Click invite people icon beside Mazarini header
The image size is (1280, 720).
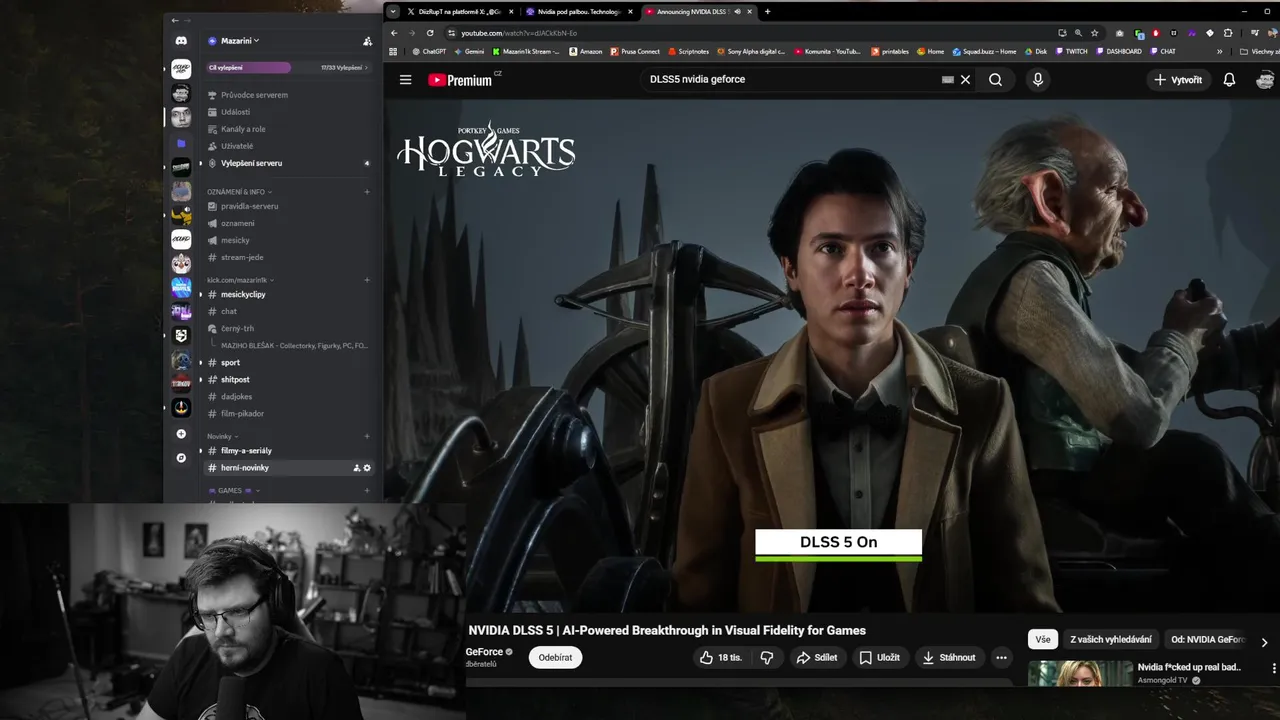(367, 41)
